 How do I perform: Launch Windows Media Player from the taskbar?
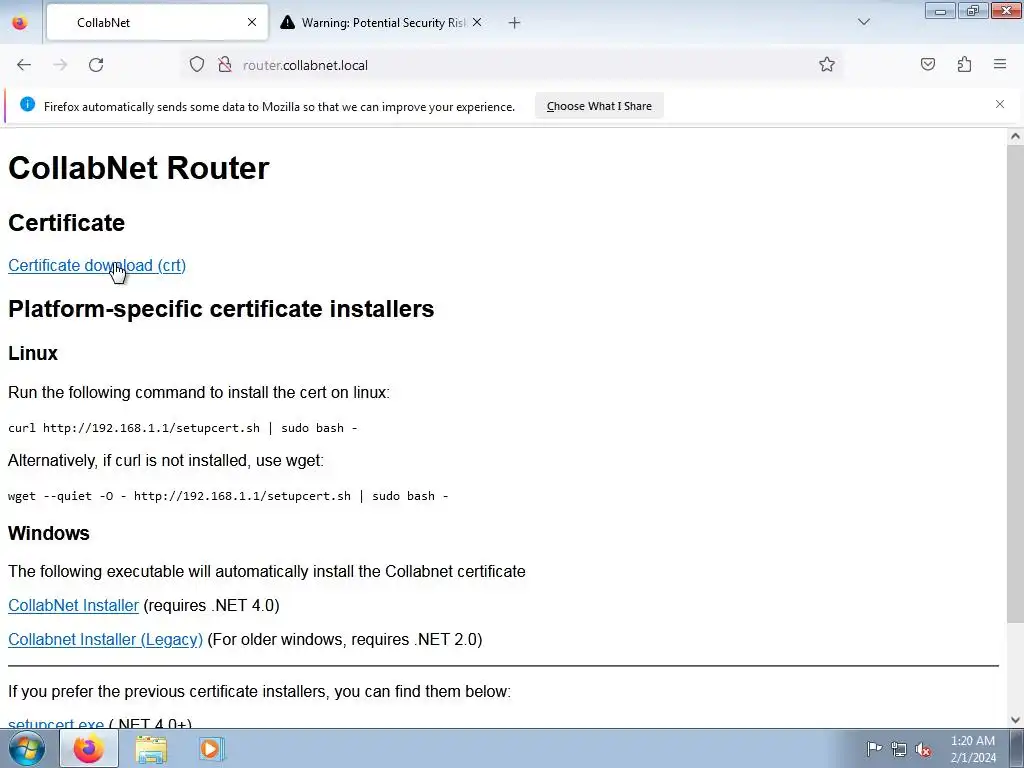point(211,748)
